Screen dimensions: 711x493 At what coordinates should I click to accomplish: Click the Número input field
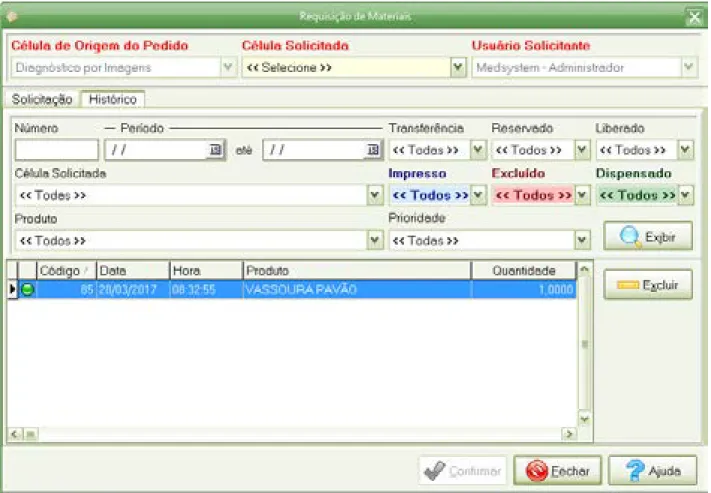click(57, 150)
